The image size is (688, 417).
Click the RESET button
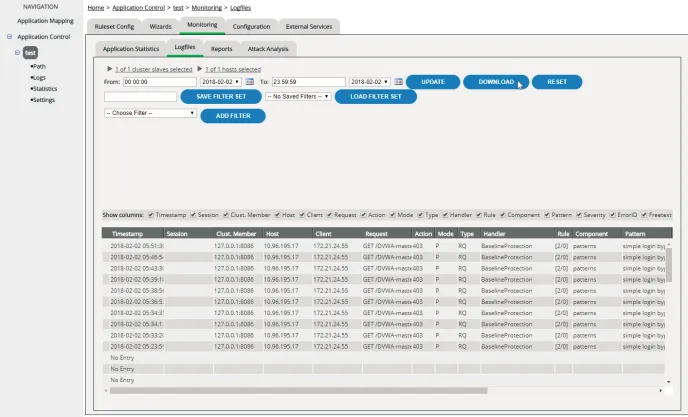[x=557, y=82]
